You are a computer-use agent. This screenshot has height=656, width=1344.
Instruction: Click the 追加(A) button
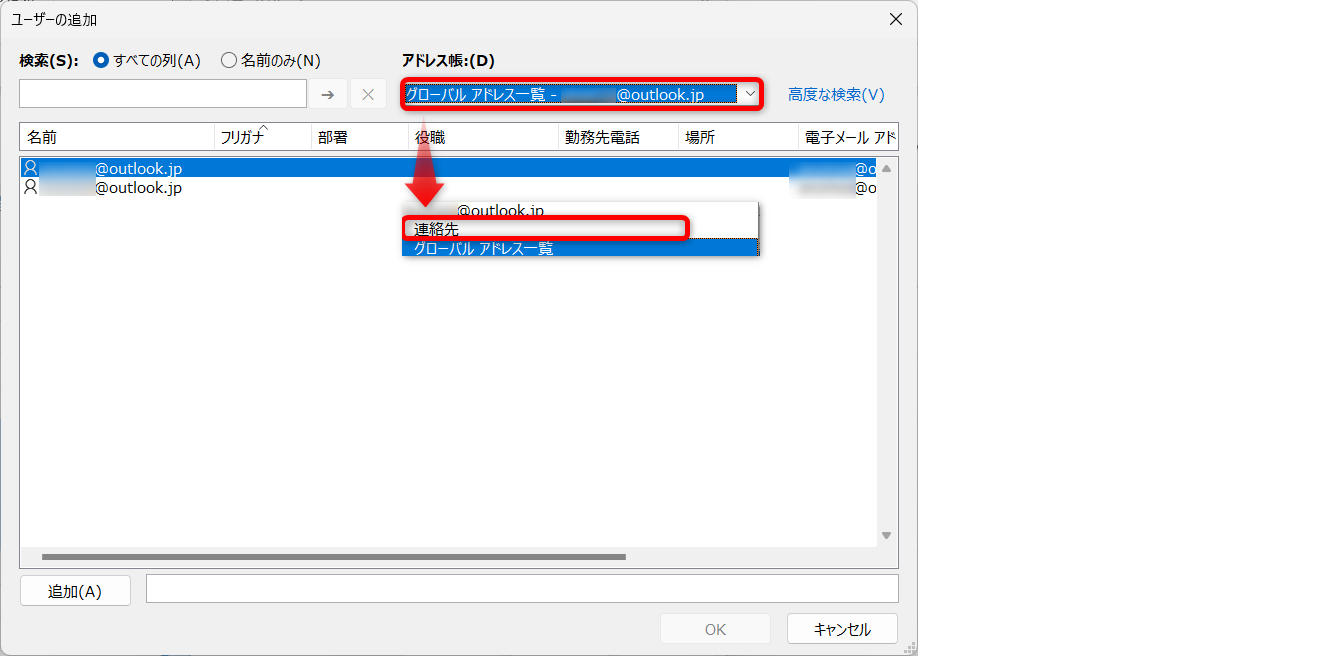[75, 591]
